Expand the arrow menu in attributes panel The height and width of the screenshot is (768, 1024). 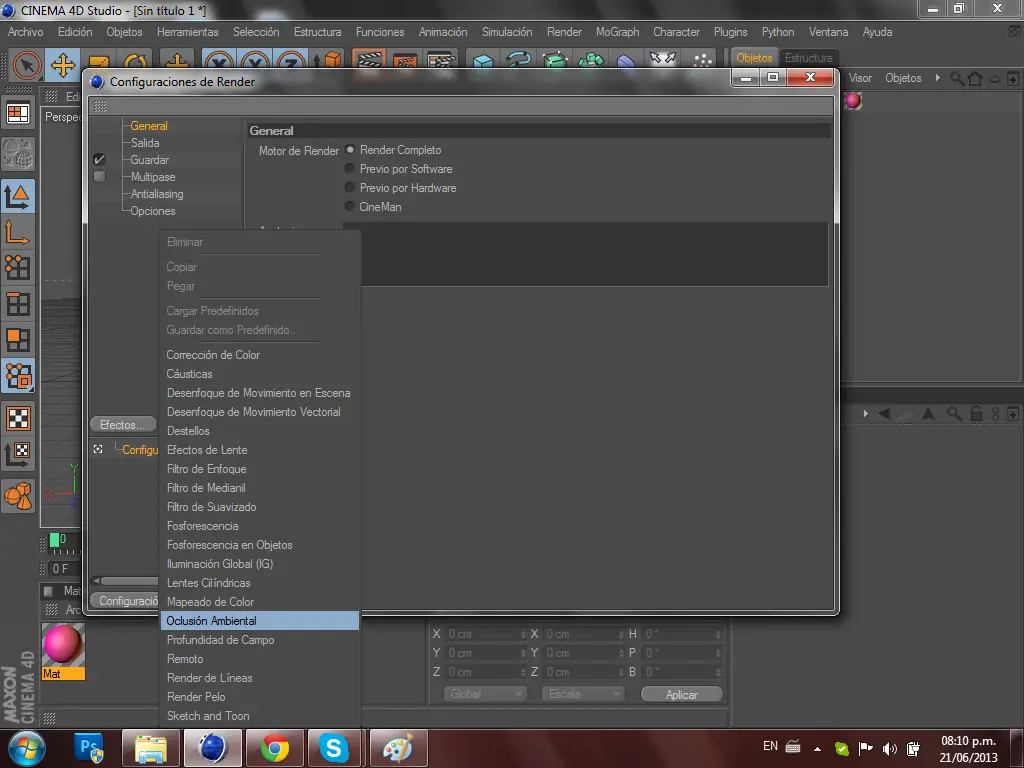(866, 413)
